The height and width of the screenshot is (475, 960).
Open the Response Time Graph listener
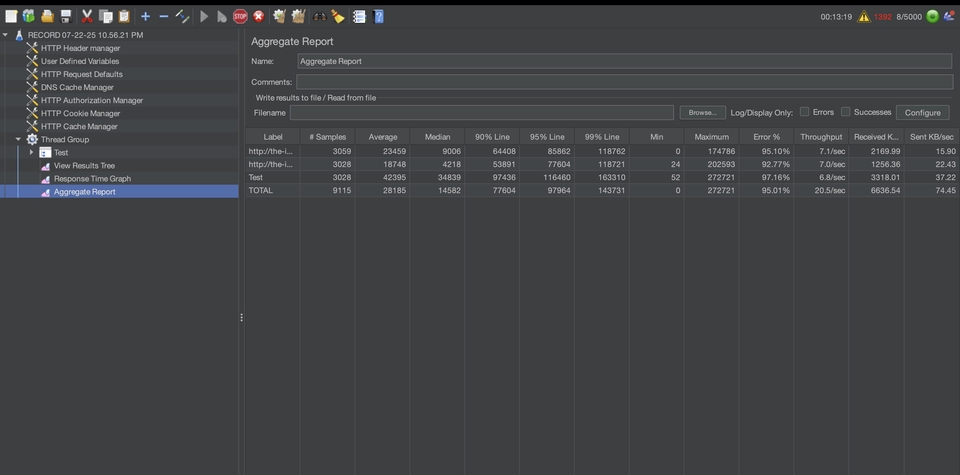[x=92, y=179]
